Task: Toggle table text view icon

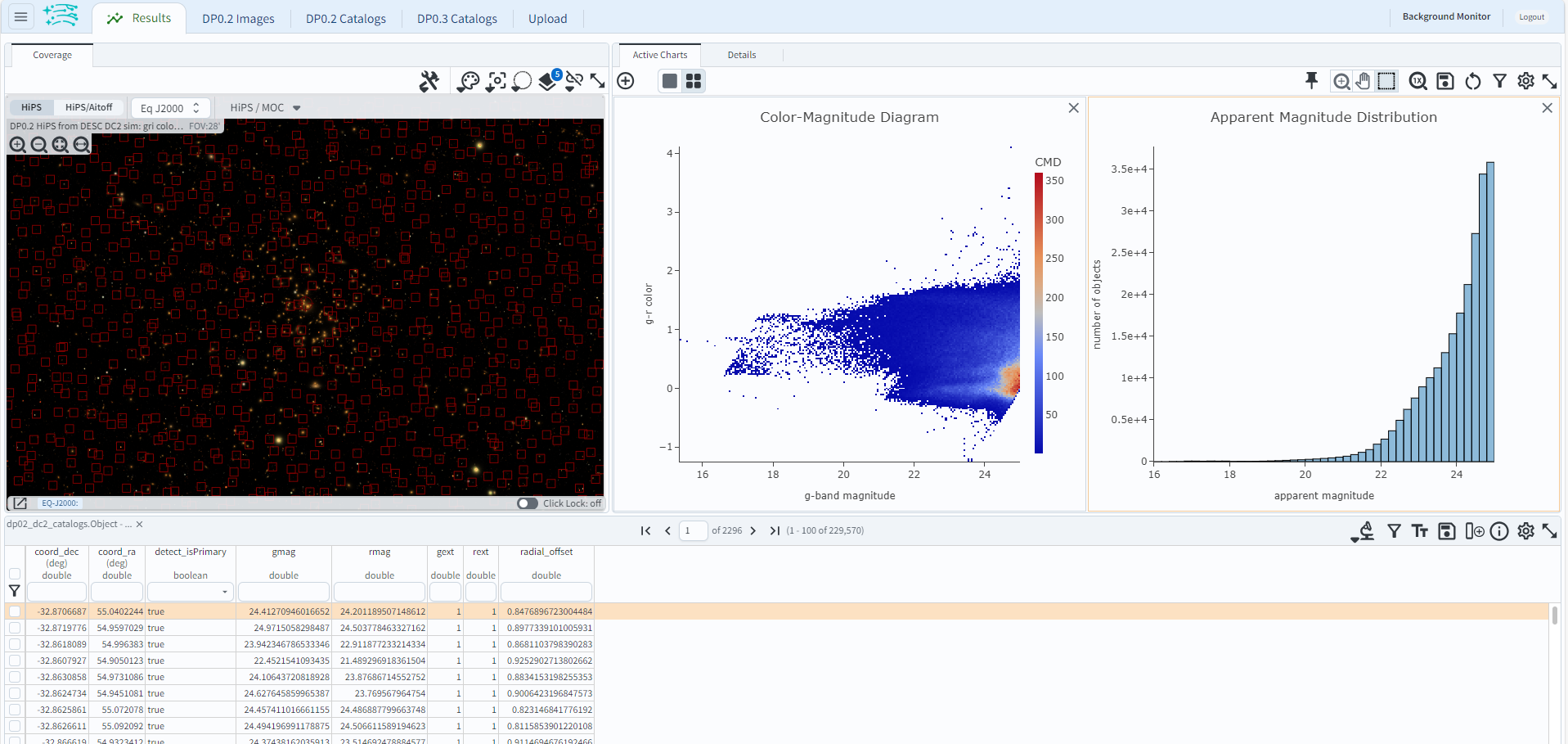Action: (1420, 531)
